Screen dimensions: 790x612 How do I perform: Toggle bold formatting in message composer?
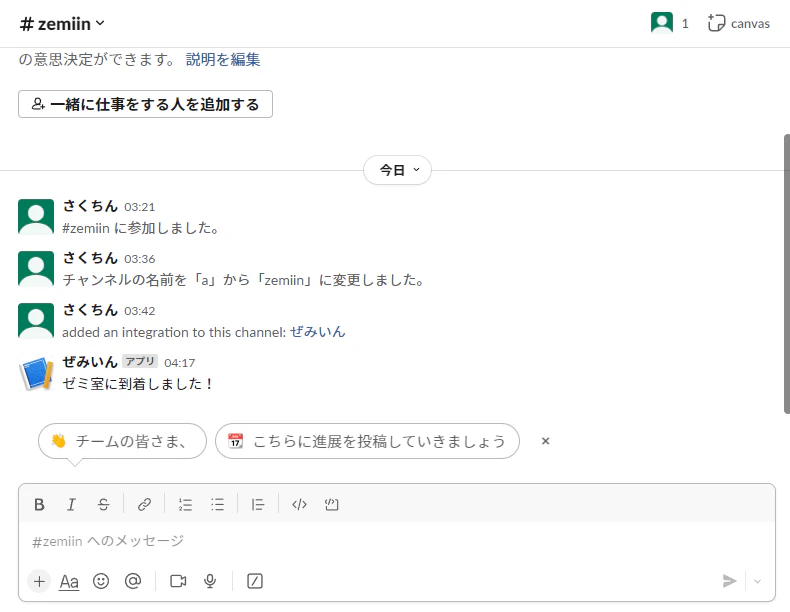39,504
